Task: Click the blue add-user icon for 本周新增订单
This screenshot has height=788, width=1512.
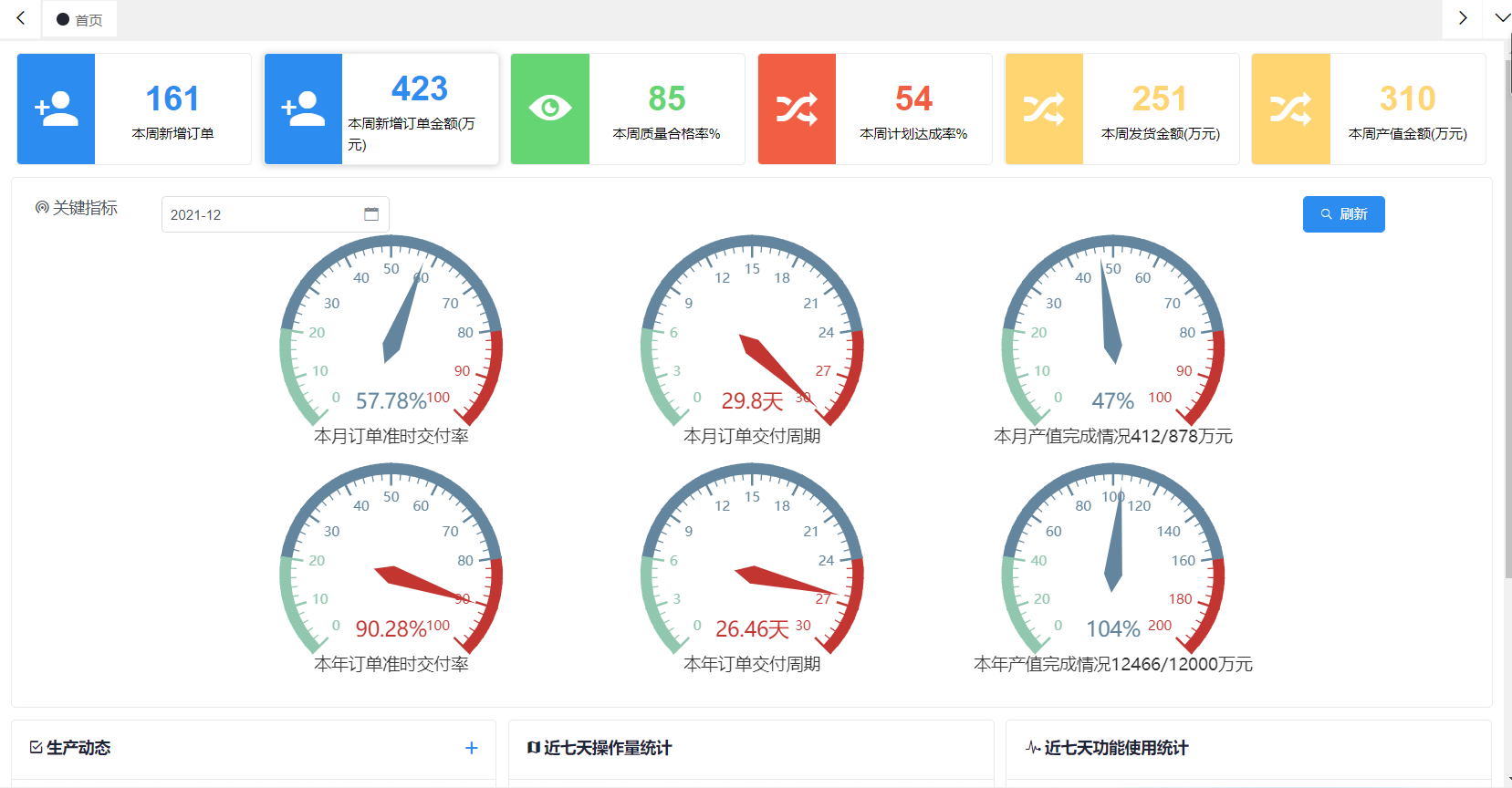Action: pyautogui.click(x=56, y=109)
